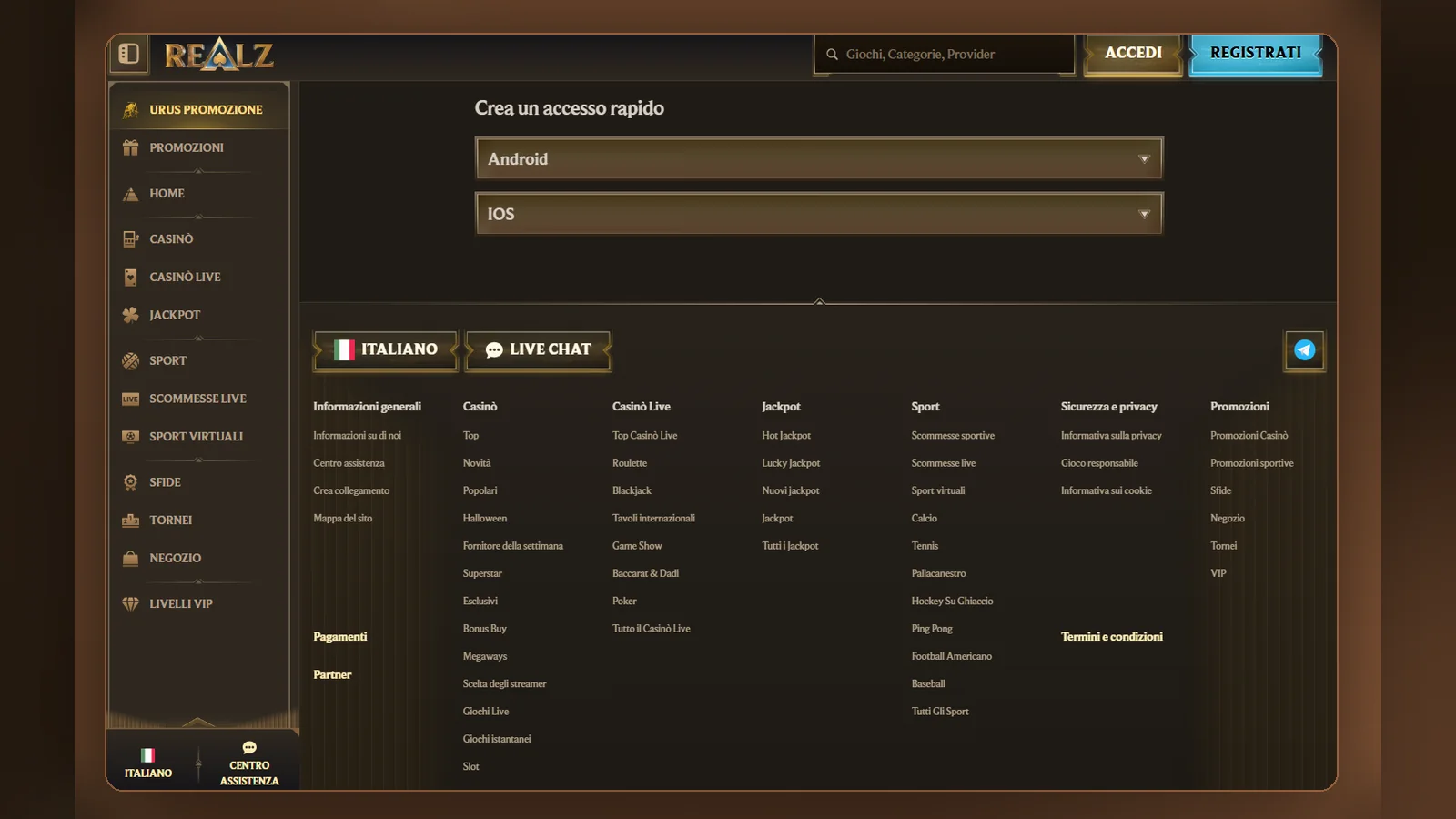The width and height of the screenshot is (1456, 819).
Task: Open Scommesse sportive footer link
Action: (x=953, y=436)
